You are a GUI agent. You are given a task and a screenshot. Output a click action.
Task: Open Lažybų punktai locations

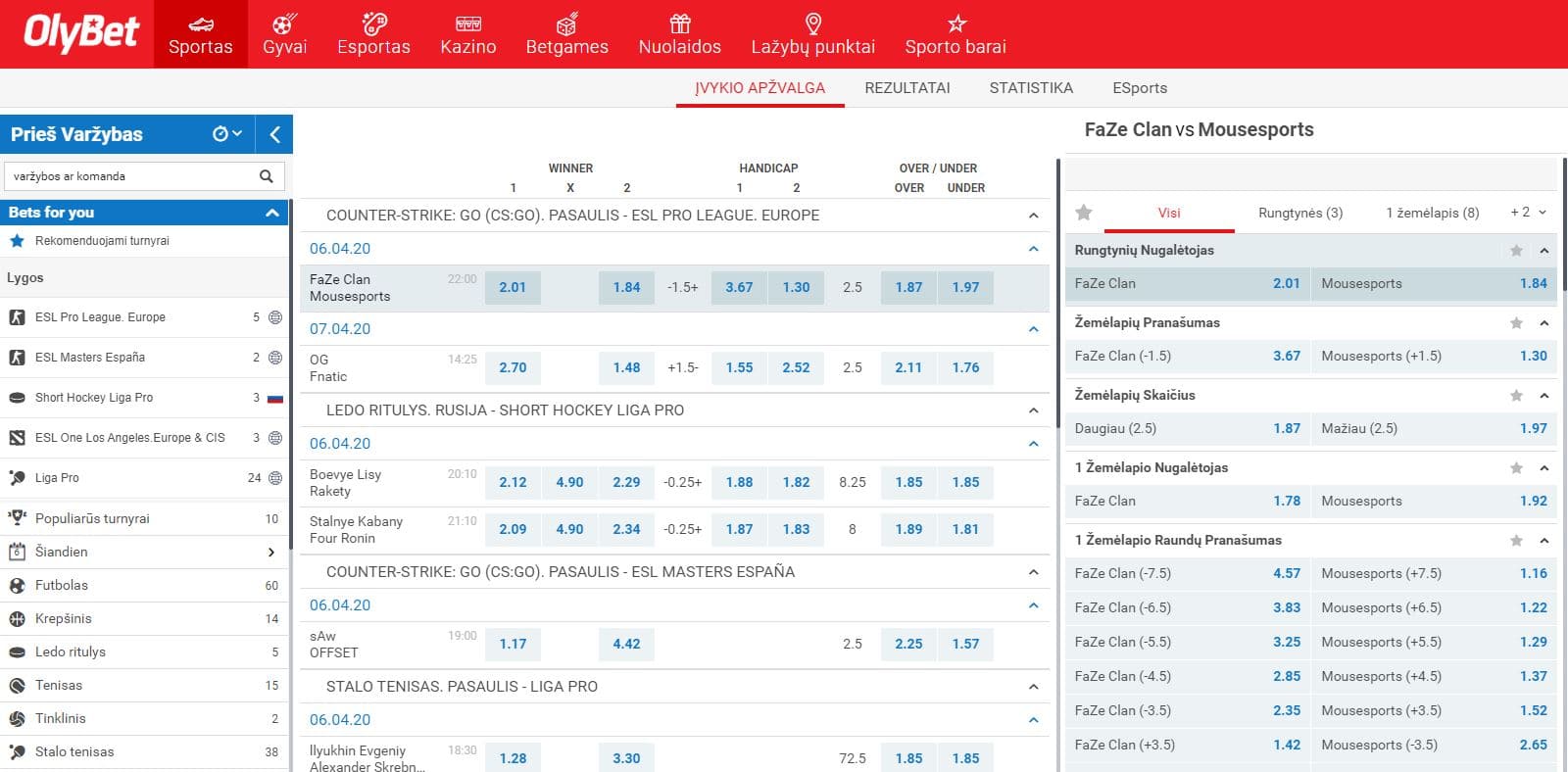812,34
